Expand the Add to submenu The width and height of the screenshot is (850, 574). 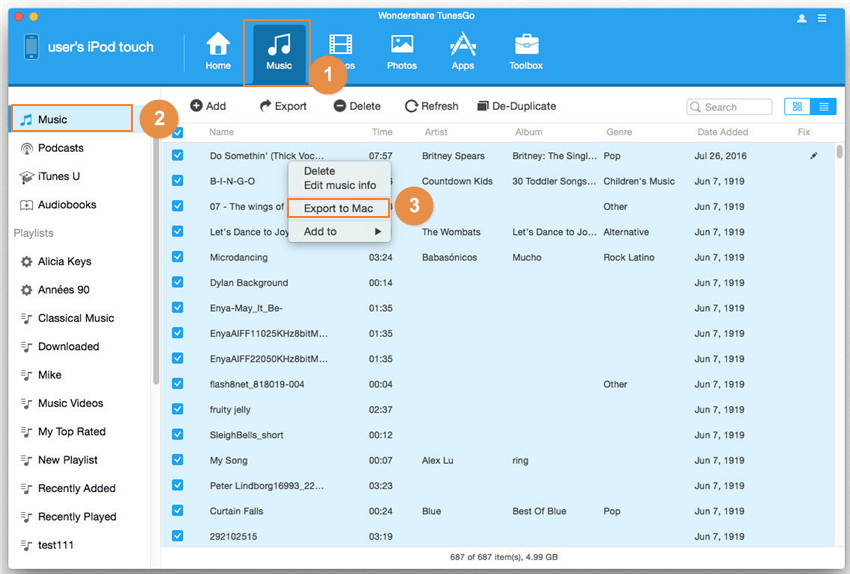coord(340,231)
